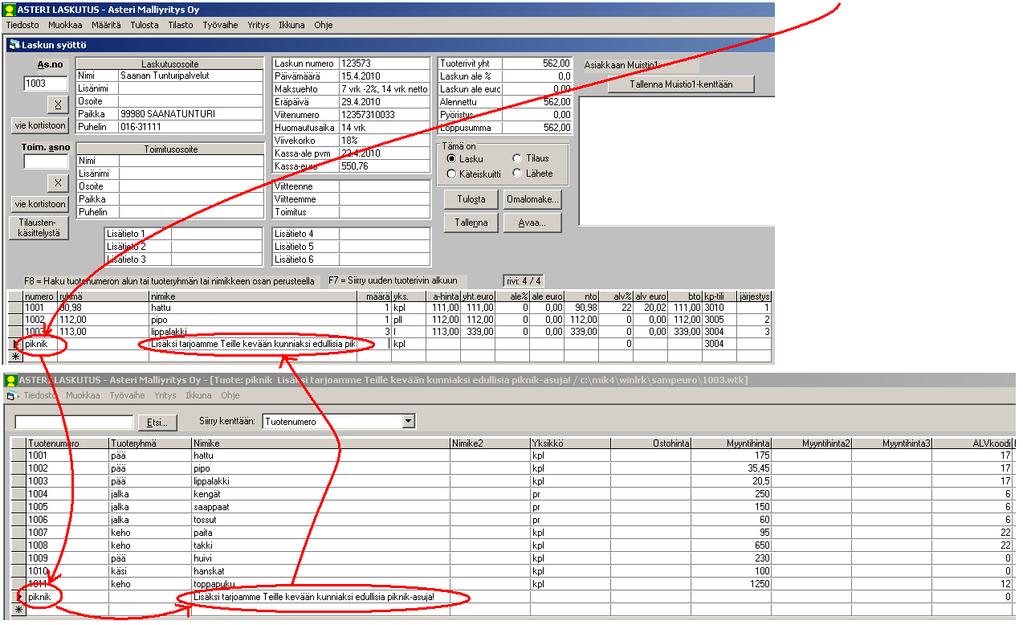The image size is (1023, 625).
Task: Click the Lisätieto 1 field
Action: [x=218, y=234]
